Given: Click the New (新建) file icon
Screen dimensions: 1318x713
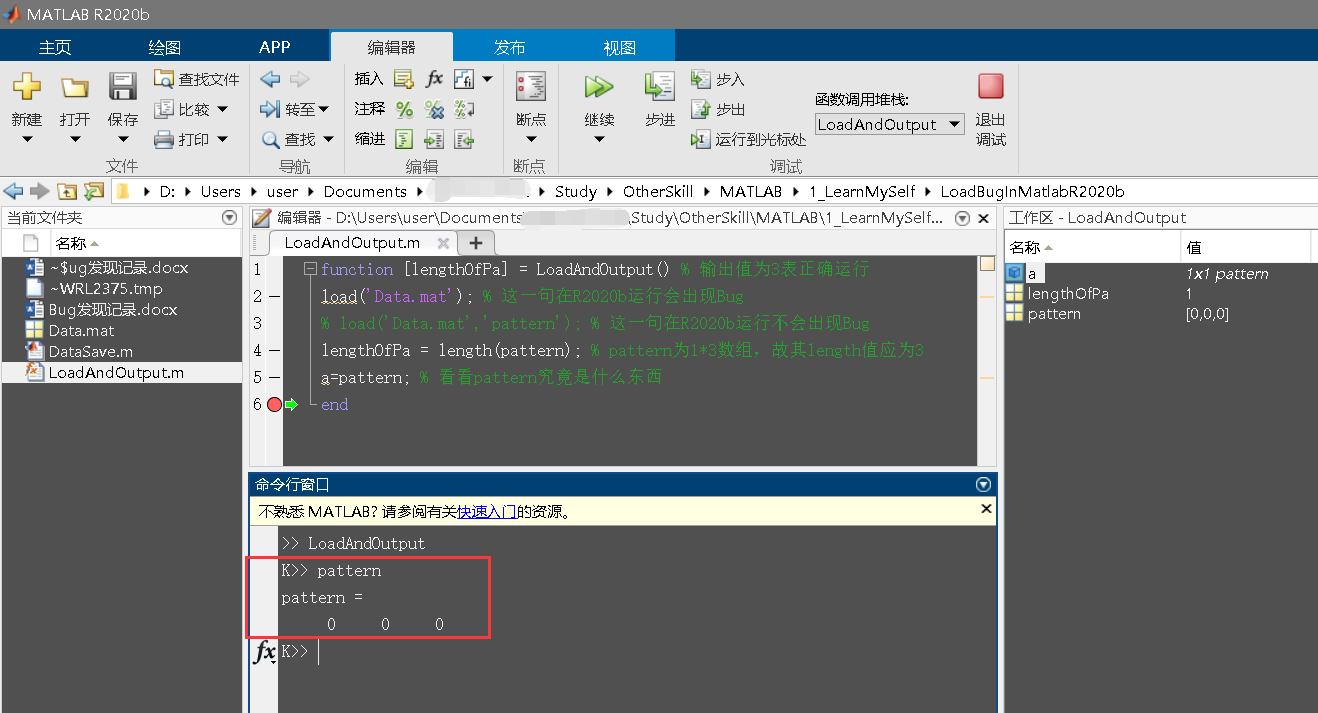Looking at the screenshot, I should [27, 87].
